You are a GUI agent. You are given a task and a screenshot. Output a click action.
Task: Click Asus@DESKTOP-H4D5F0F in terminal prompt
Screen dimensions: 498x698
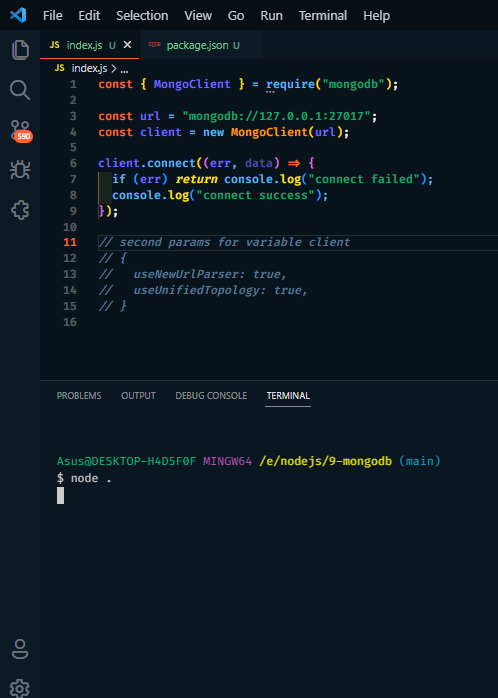tap(126, 461)
